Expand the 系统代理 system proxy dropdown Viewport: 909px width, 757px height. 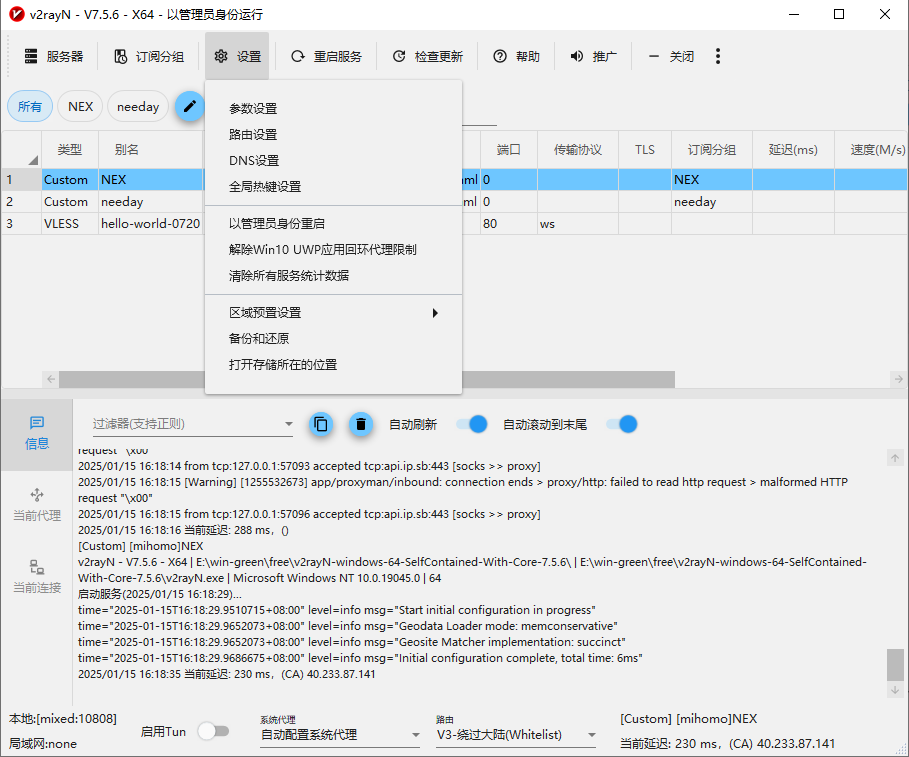(340, 735)
